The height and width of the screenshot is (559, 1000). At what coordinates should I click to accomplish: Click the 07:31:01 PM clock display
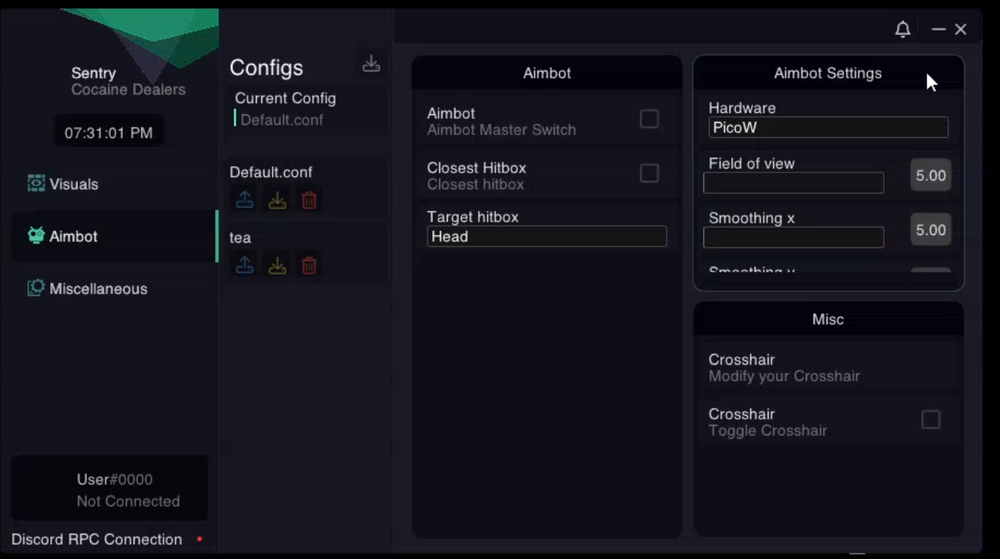[x=108, y=133]
